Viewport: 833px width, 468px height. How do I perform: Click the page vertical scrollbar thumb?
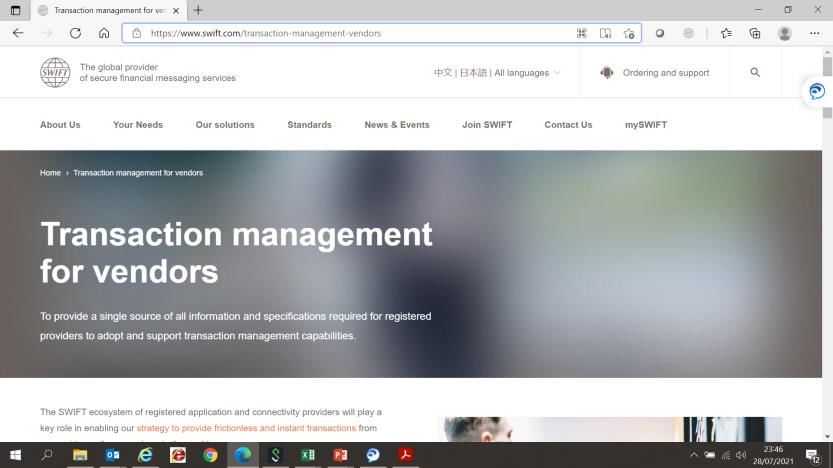coord(827,66)
